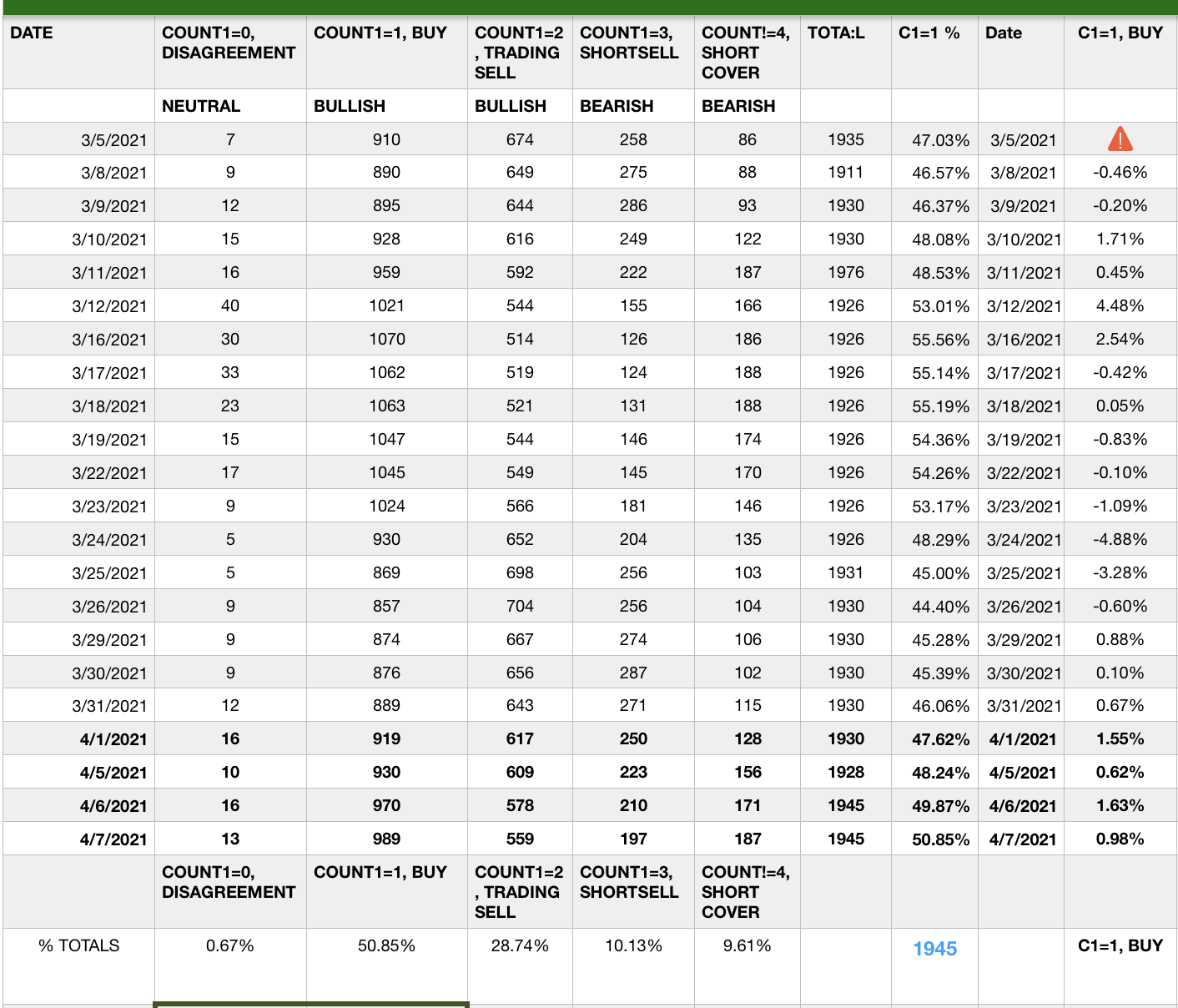This screenshot has height=1008, width=1178.
Task: Select the -0.83% change cell
Action: click(1120, 440)
